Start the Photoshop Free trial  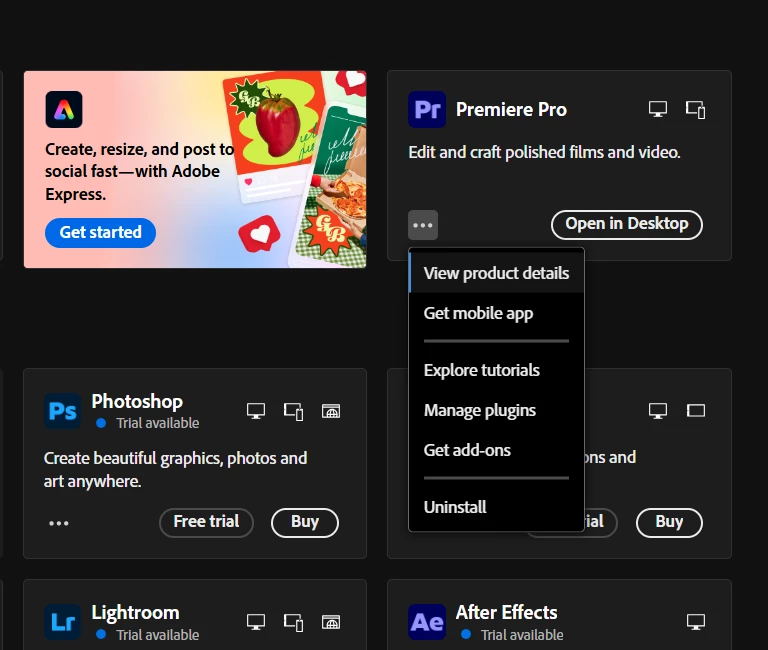[206, 523]
